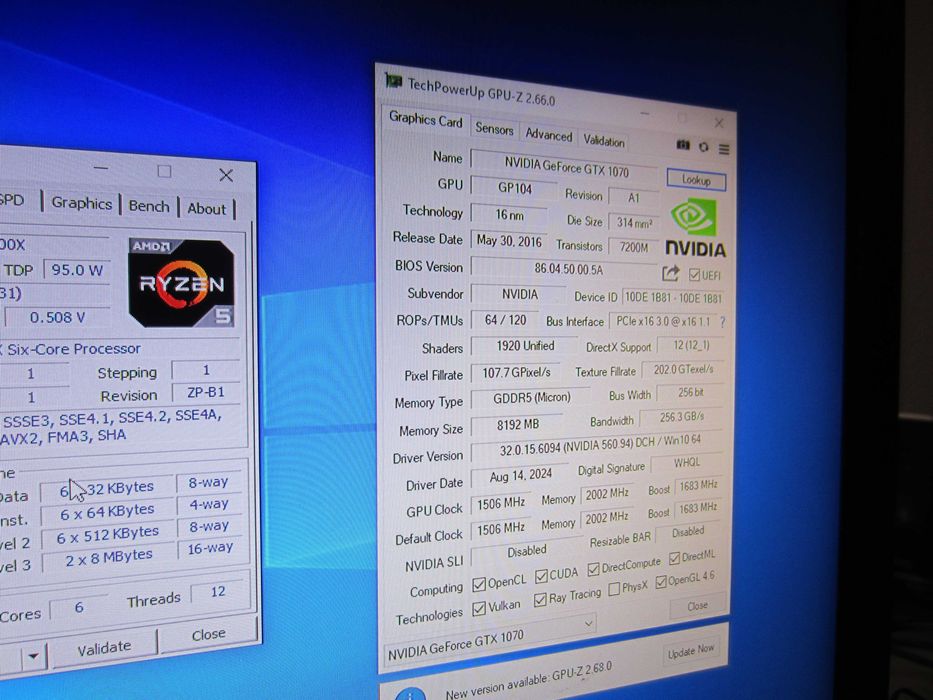933x700 pixels.
Task: Click the GPU field showing GP104
Action: (515, 188)
